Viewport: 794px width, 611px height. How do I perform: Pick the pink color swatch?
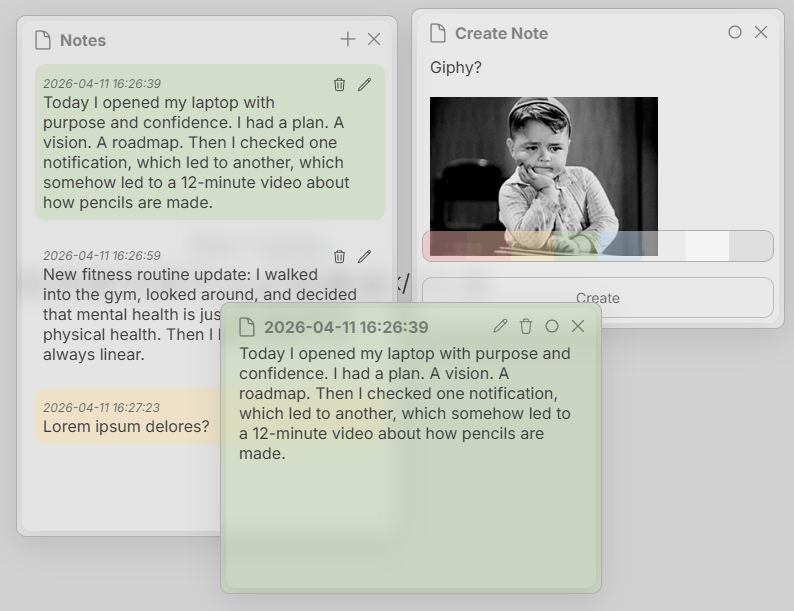coord(445,246)
